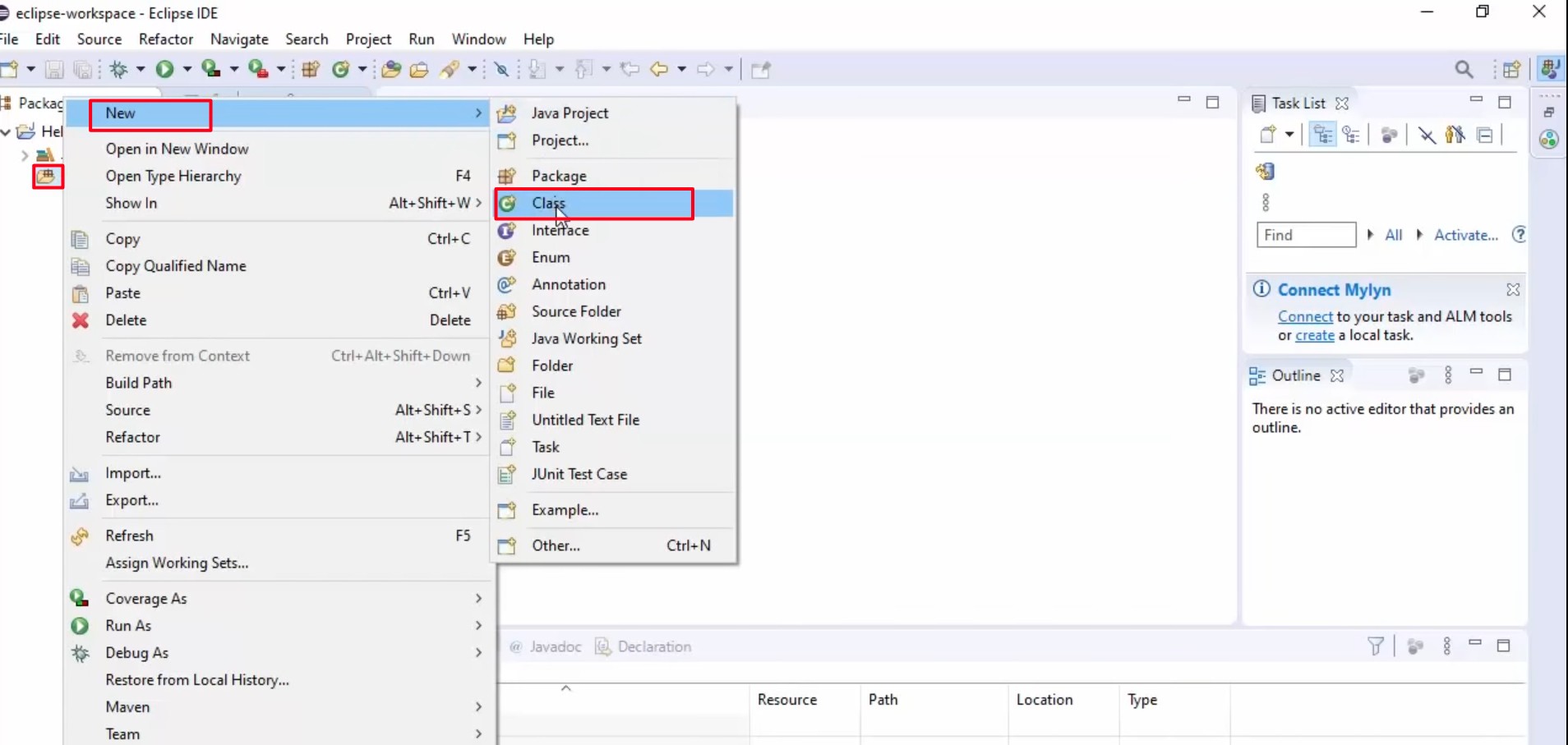The width and height of the screenshot is (1568, 745).
Task: Open the Project menu in menu bar
Action: (368, 39)
